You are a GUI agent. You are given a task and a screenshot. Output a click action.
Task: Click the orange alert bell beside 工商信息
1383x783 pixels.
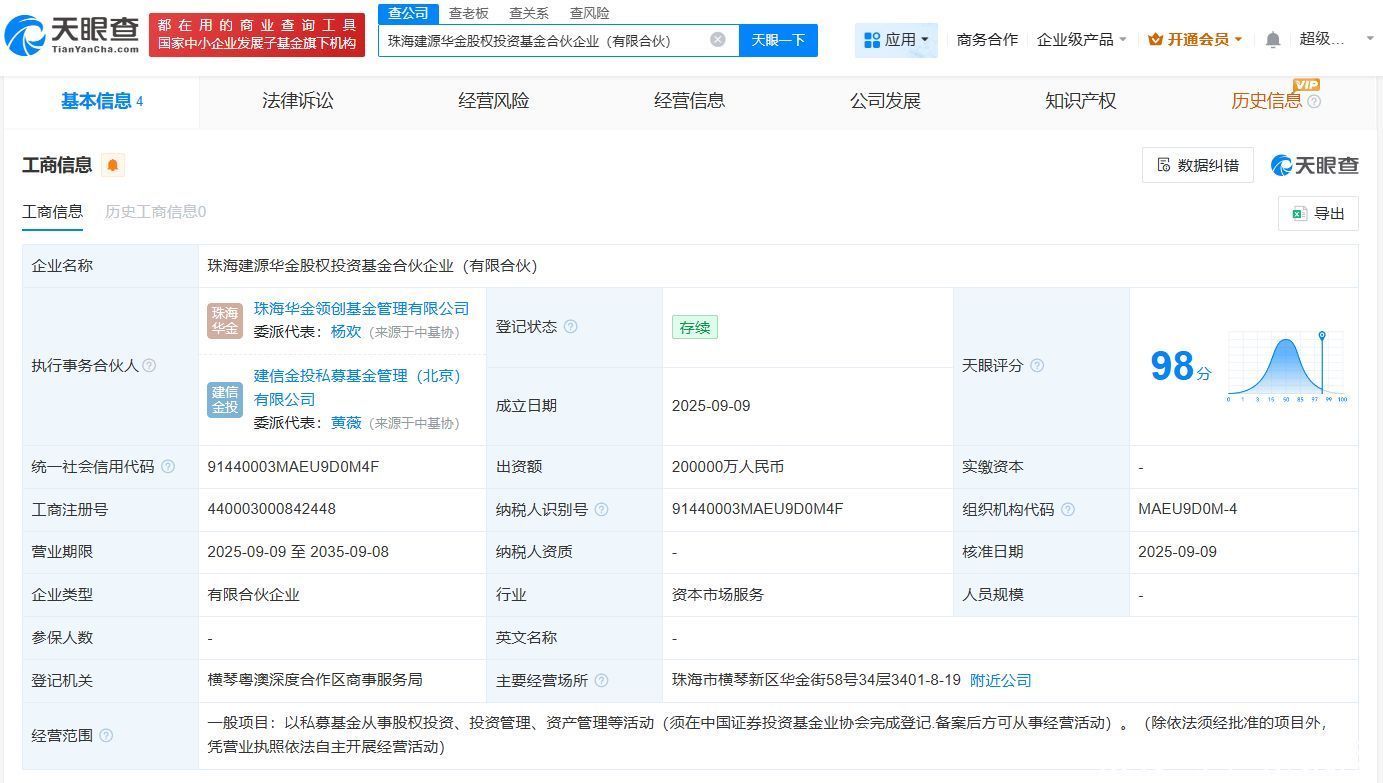[x=113, y=165]
